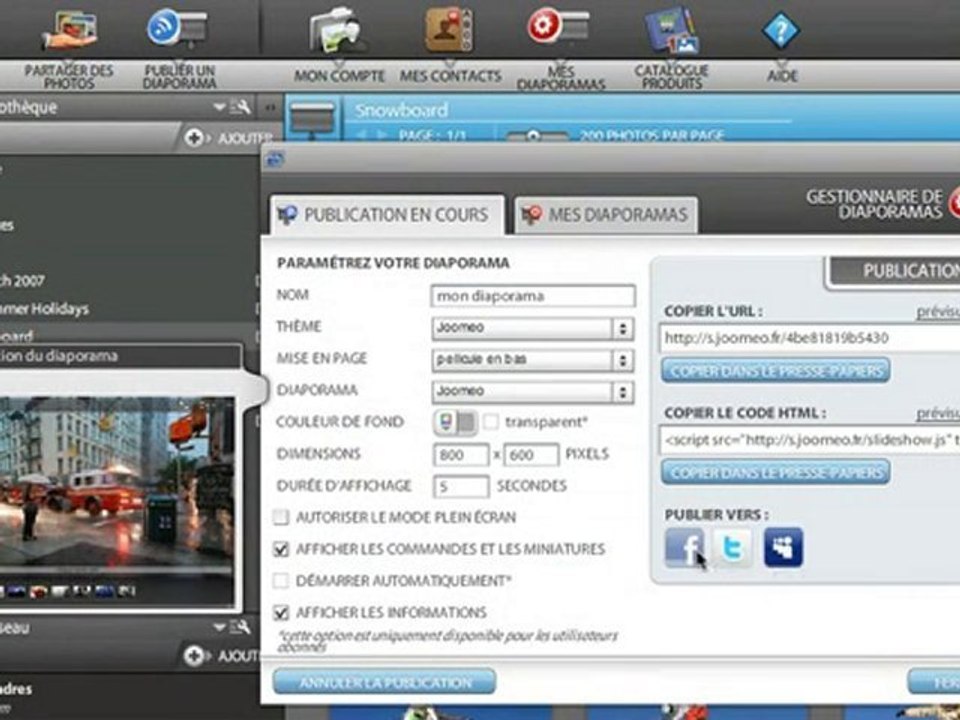The image size is (960, 720).
Task: Copy the HTML code to clipboard
Action: [776, 473]
